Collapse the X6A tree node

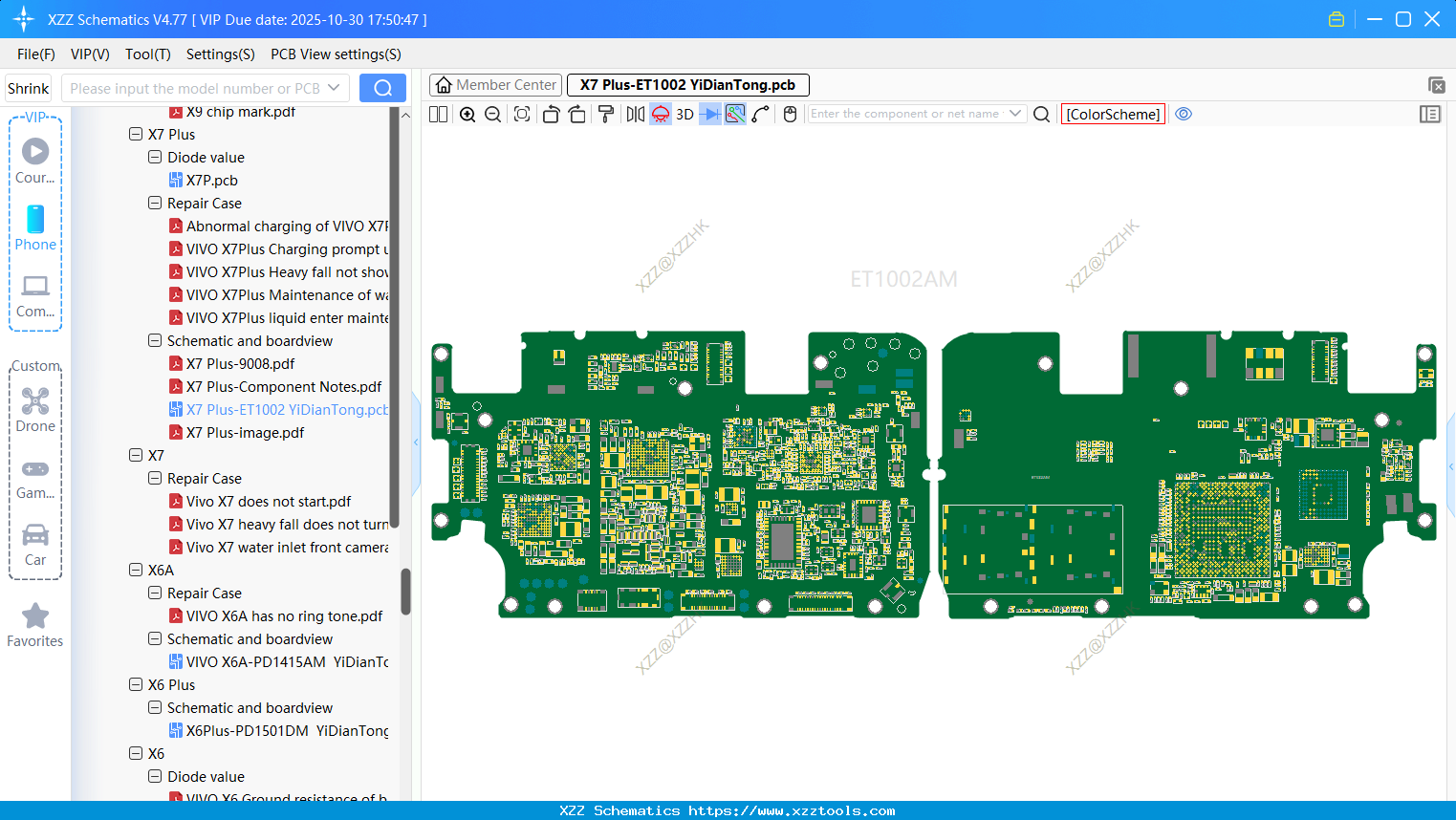(x=136, y=571)
